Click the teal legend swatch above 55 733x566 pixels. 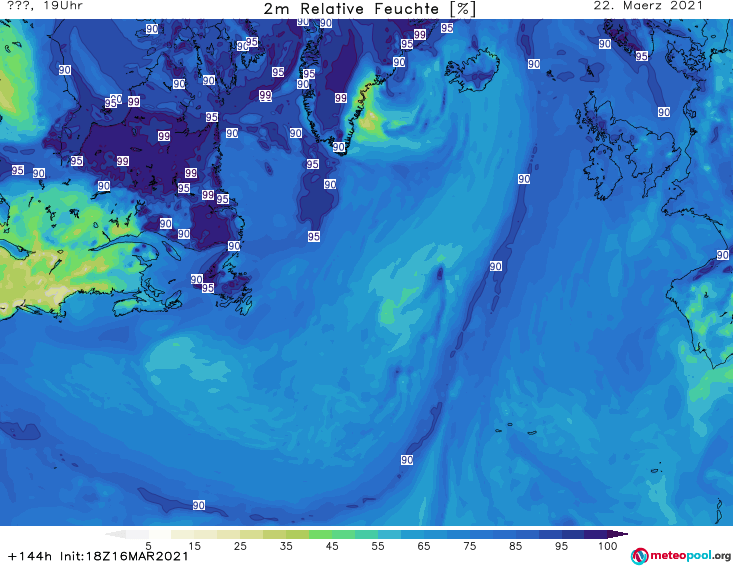click(x=366, y=534)
